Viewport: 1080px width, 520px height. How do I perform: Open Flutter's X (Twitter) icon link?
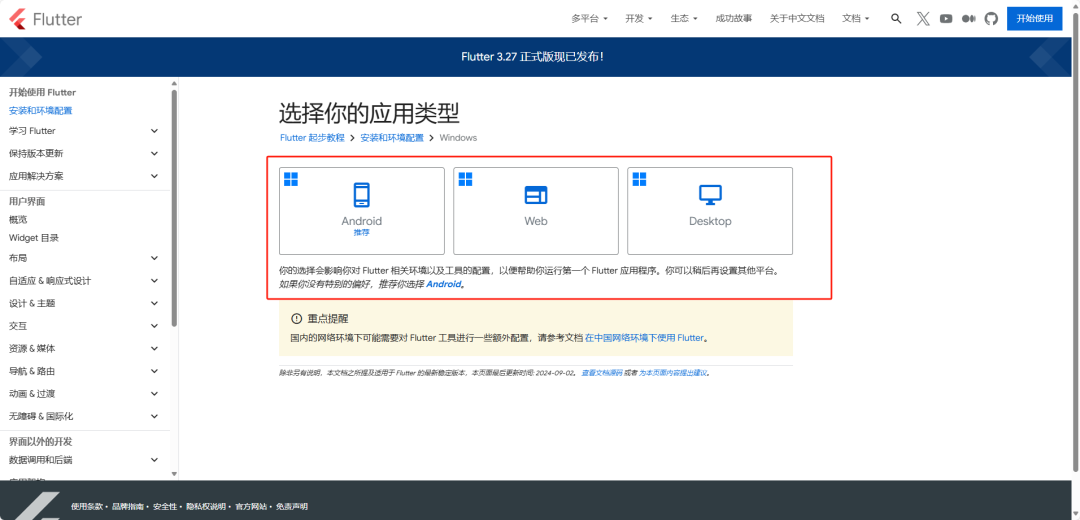coord(923,18)
